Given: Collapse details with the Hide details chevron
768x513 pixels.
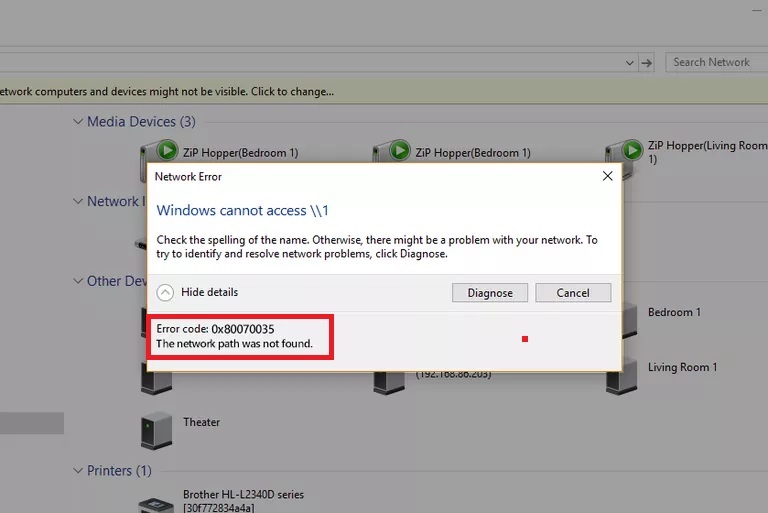Looking at the screenshot, I should pos(165,293).
